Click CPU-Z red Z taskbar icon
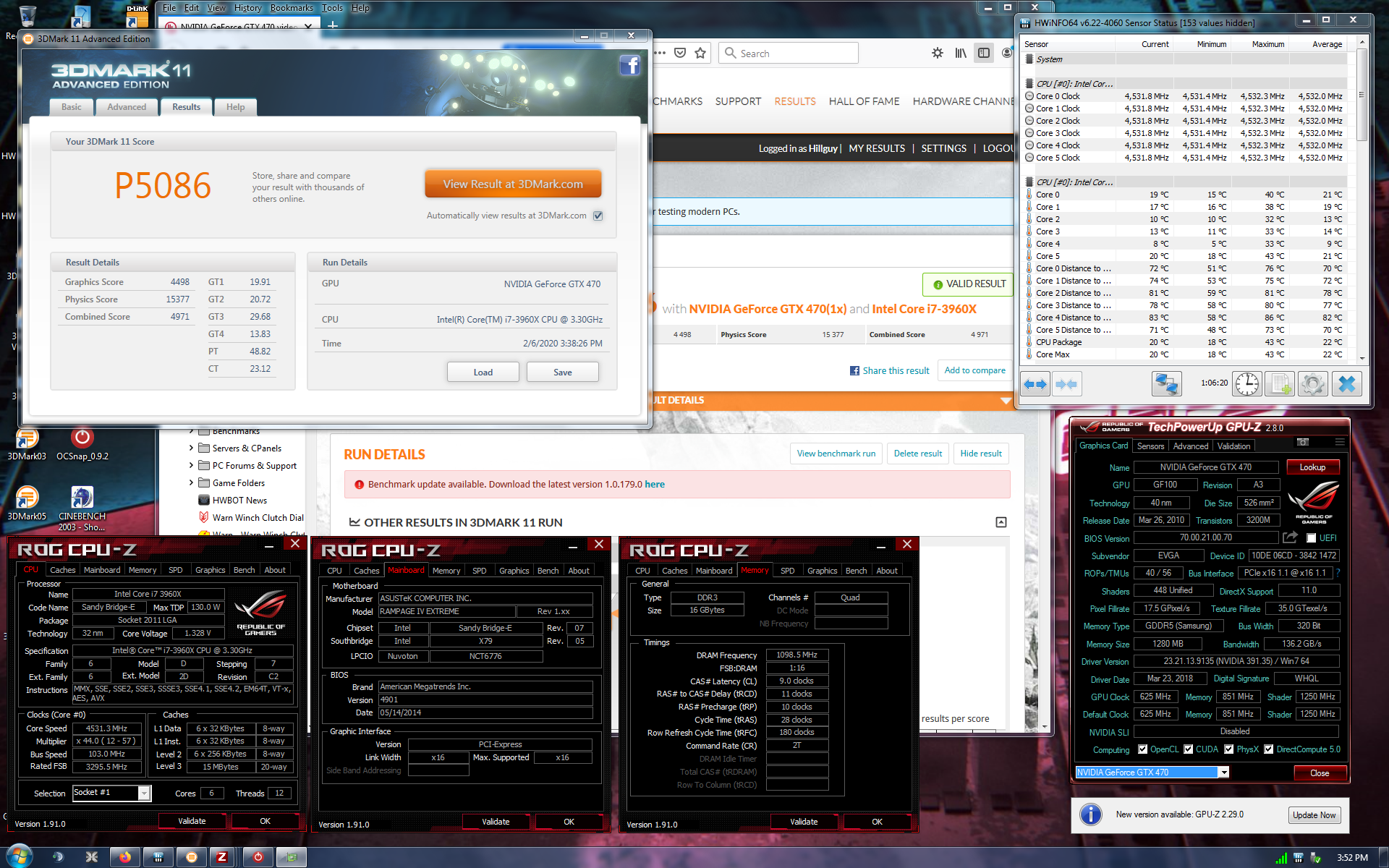 pos(222,857)
